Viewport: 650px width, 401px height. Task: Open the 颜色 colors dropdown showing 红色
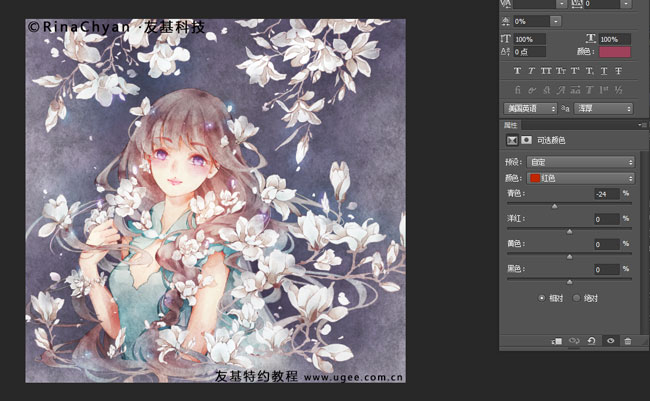(580, 178)
